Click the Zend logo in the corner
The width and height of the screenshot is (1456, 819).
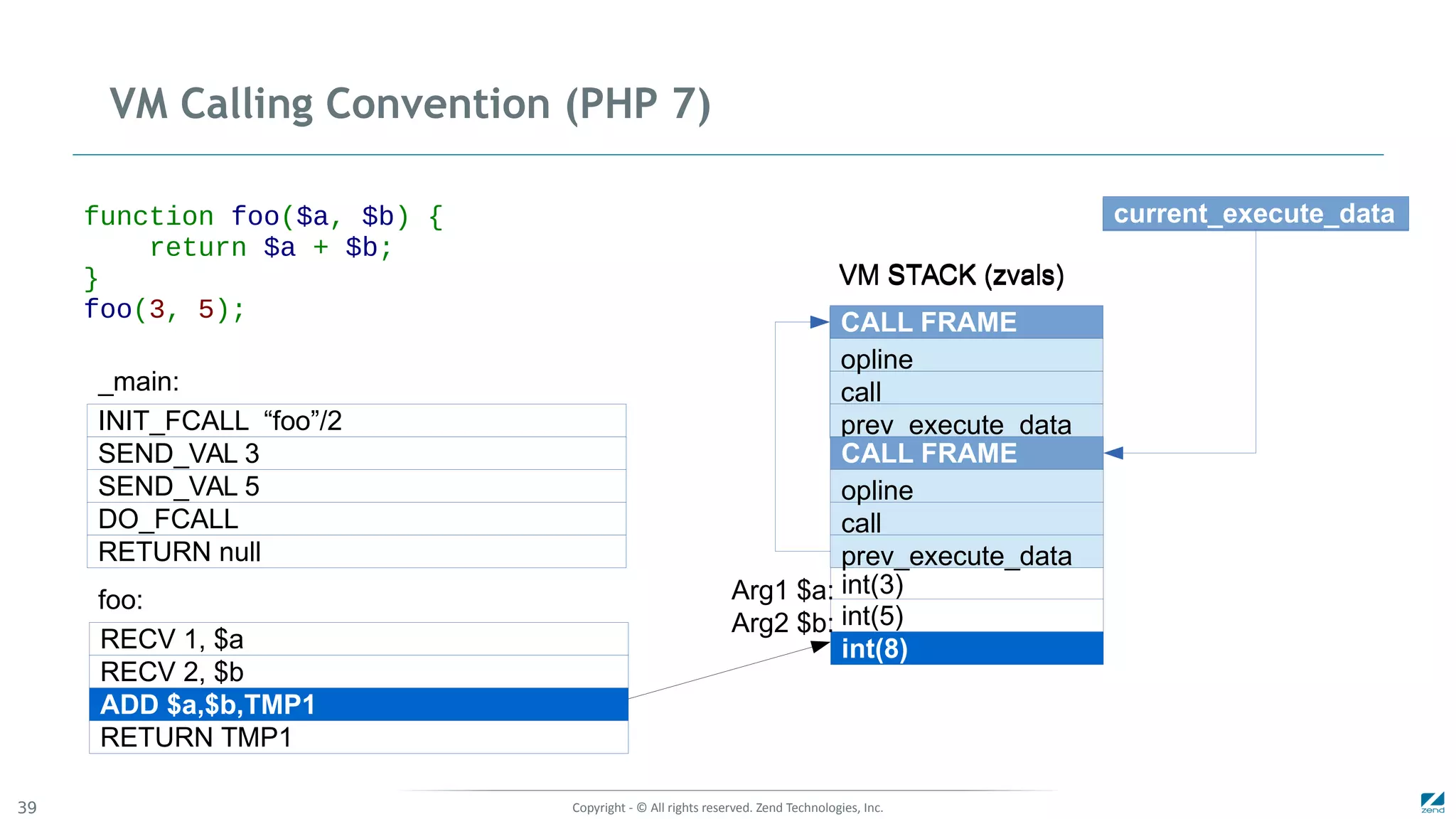(1433, 803)
